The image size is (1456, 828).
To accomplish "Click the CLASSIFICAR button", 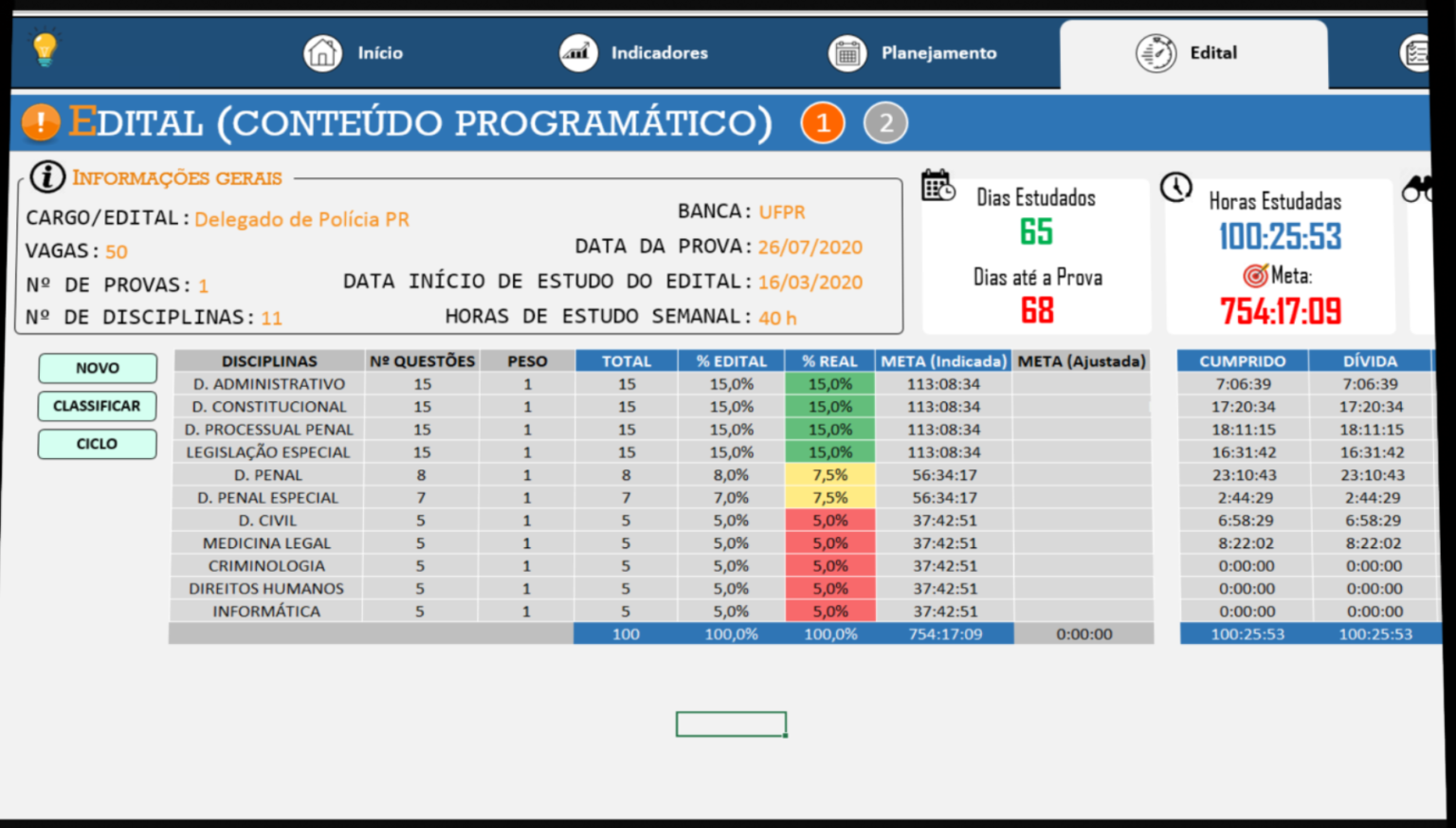I will point(98,406).
